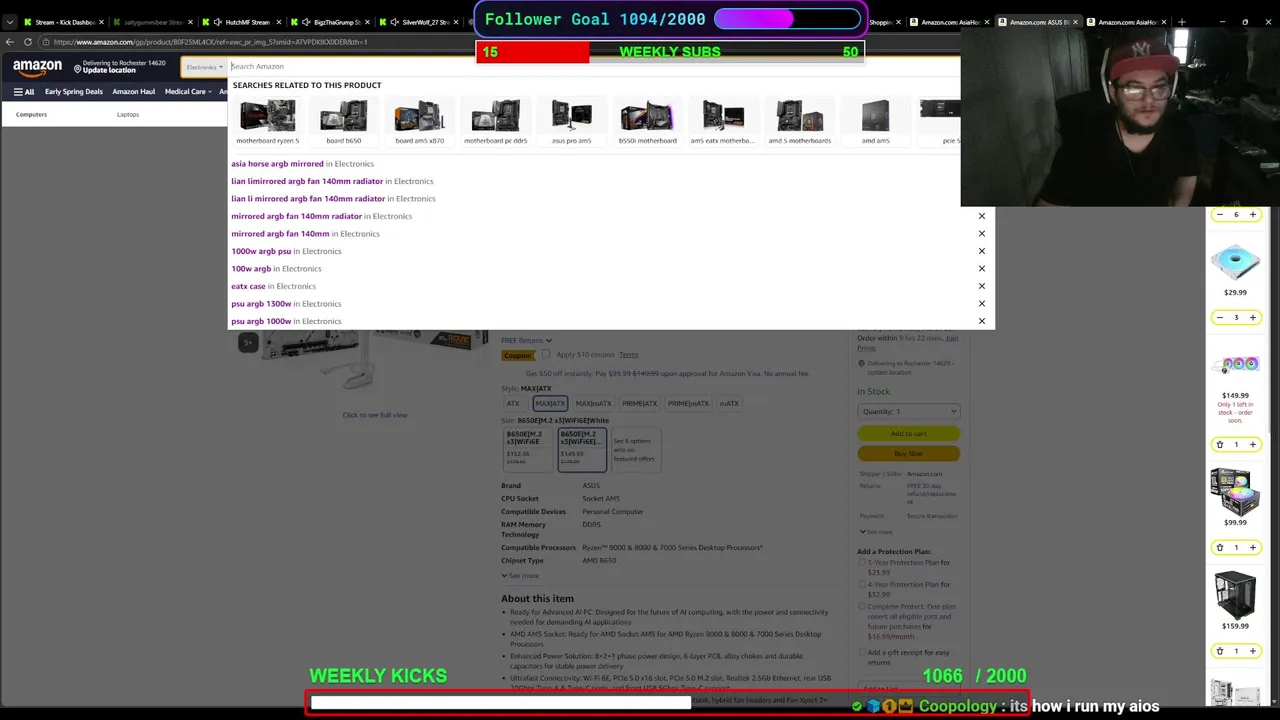Tick the Apply $10 coupon checkbox

[x=545, y=354]
